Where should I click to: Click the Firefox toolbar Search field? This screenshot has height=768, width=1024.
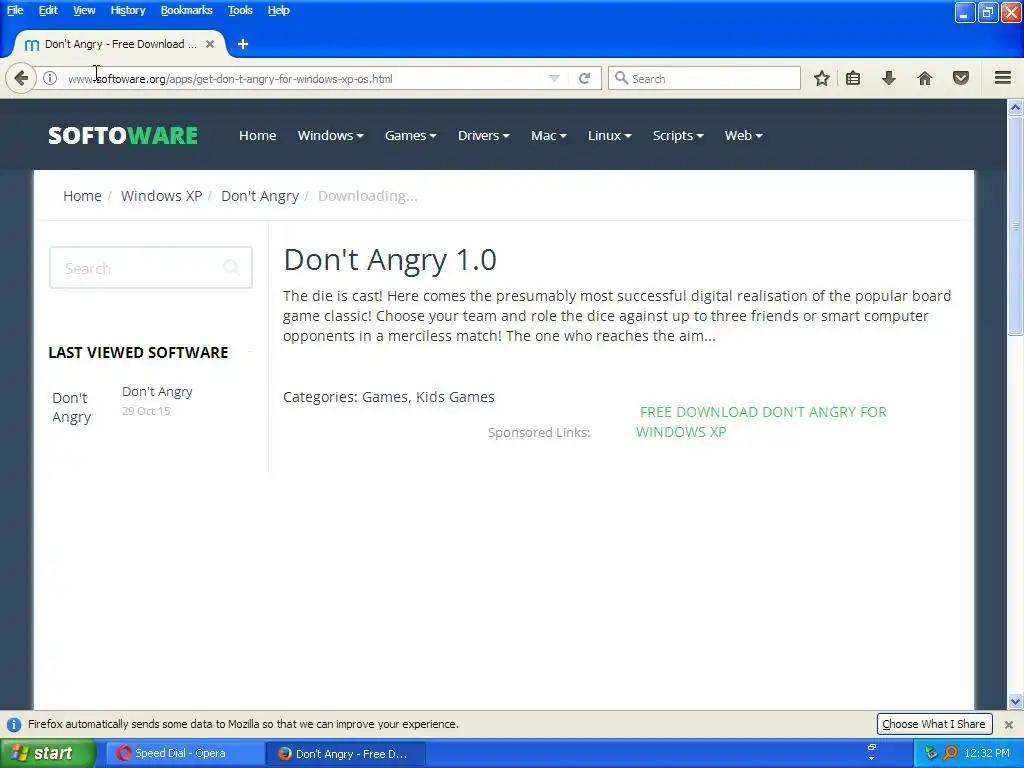[704, 78]
